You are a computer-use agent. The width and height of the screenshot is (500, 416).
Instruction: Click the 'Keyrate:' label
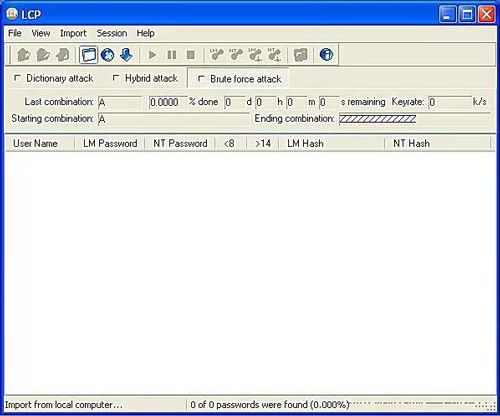408,102
